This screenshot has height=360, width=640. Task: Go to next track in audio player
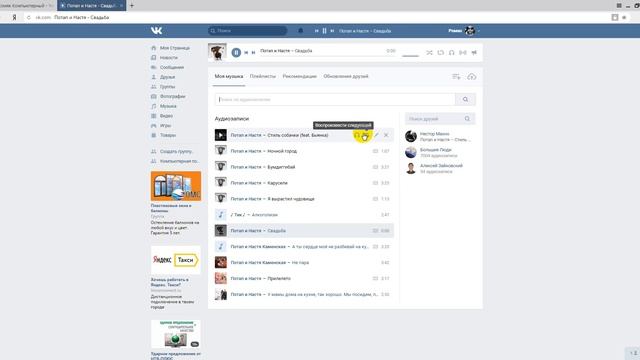[253, 52]
